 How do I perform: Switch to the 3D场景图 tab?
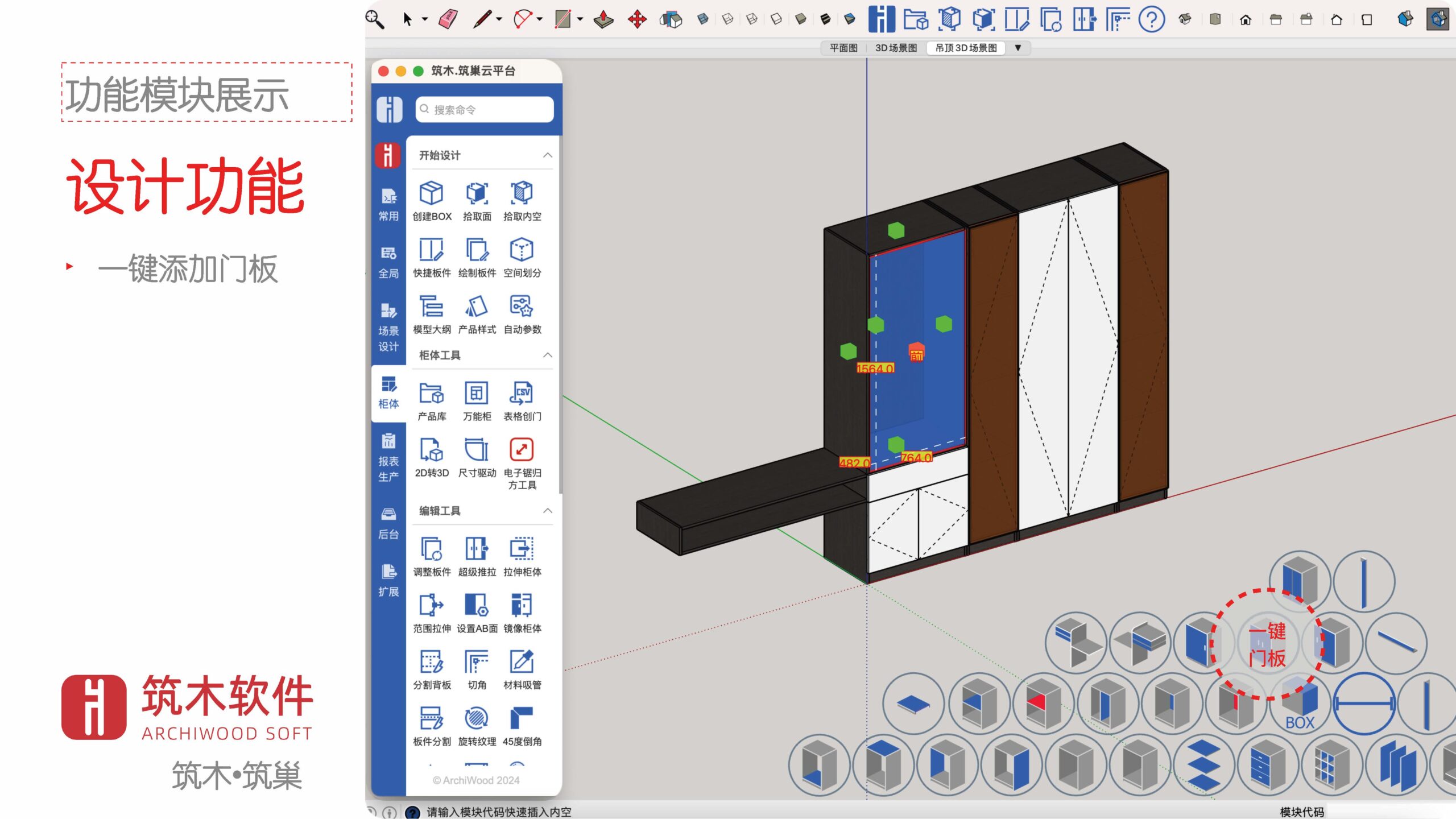click(896, 48)
